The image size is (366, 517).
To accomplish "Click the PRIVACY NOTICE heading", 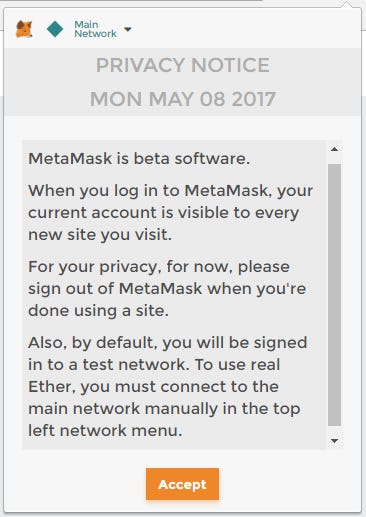I will pos(183,65).
